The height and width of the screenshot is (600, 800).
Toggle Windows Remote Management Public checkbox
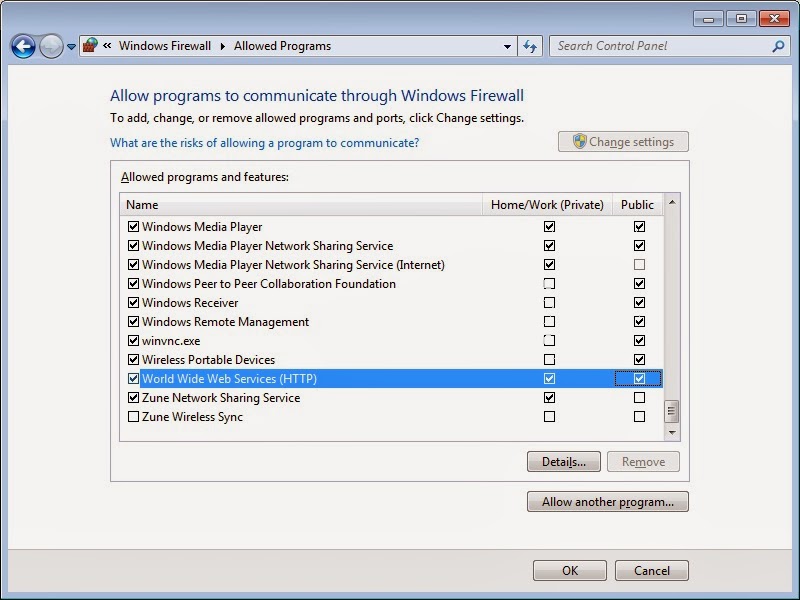pyautogui.click(x=639, y=321)
